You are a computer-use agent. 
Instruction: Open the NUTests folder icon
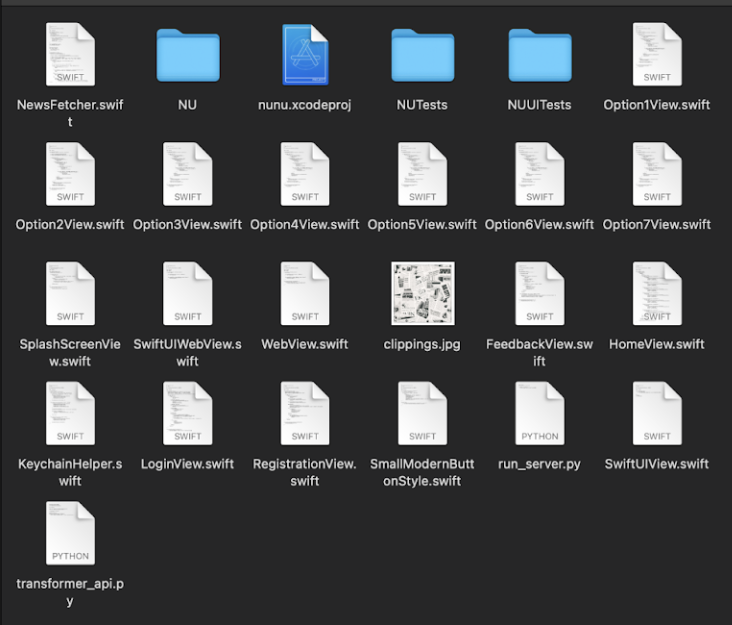(x=422, y=56)
